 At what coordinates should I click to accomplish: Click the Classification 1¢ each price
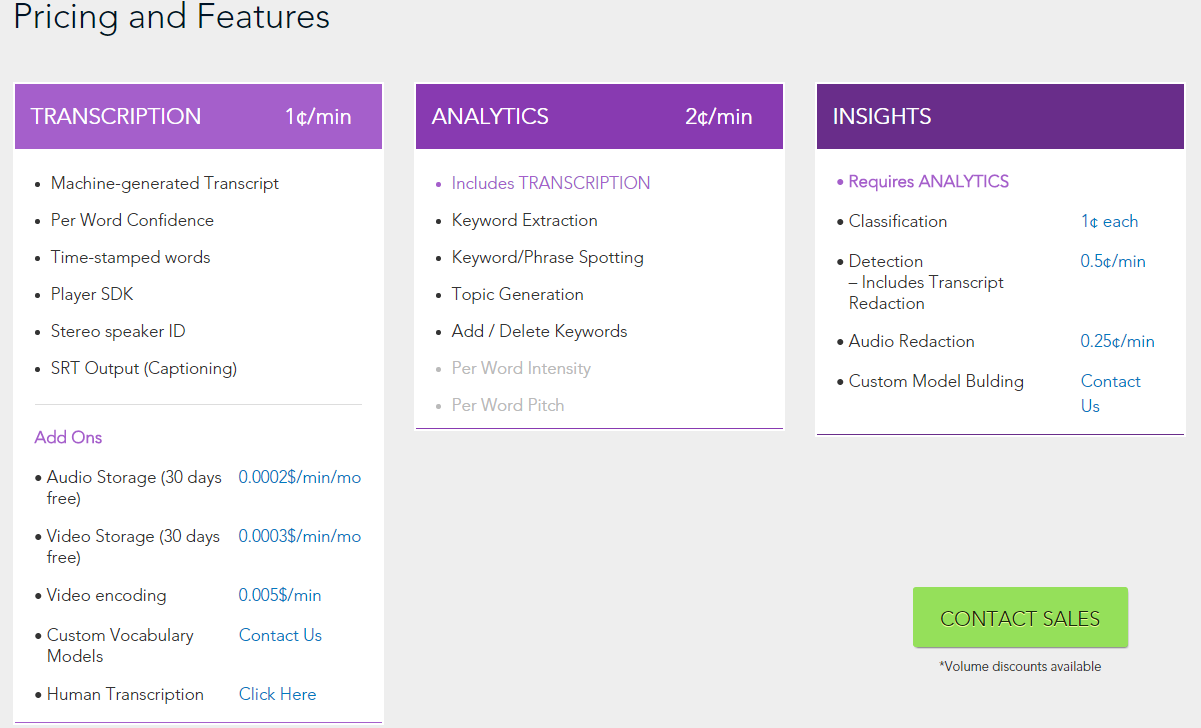1109,222
